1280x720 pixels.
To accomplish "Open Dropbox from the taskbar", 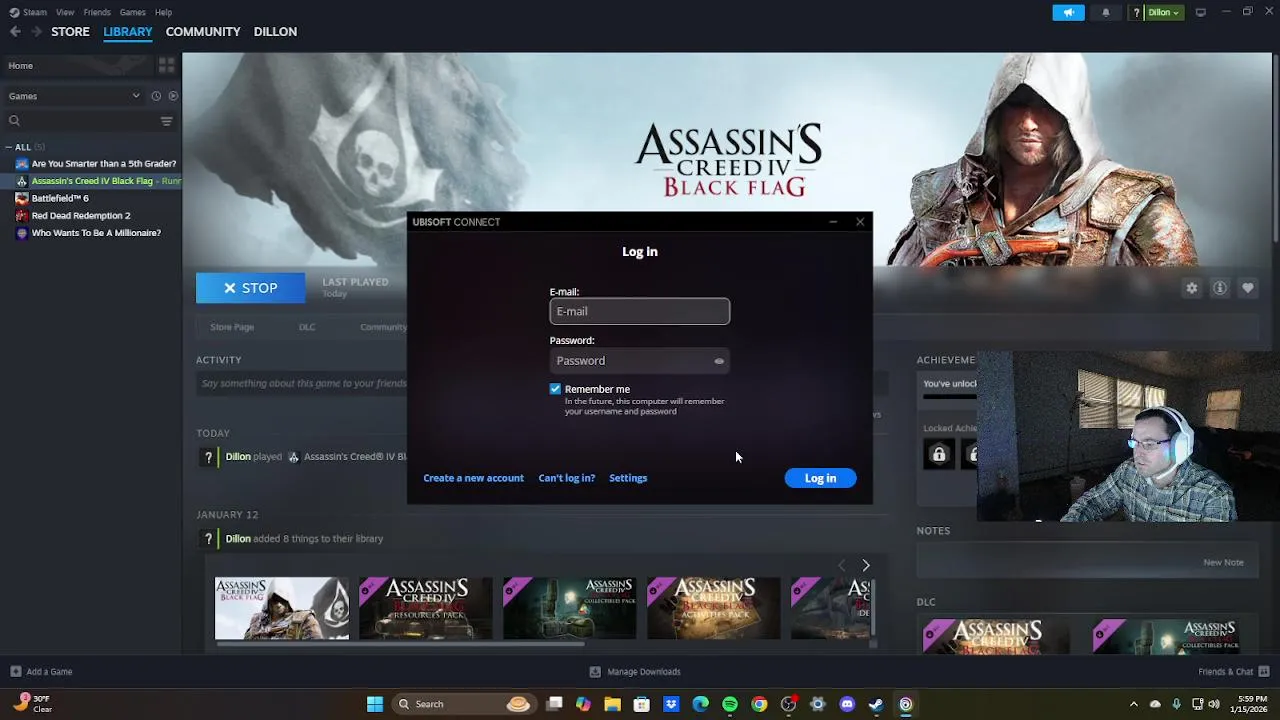I will pyautogui.click(x=671, y=704).
